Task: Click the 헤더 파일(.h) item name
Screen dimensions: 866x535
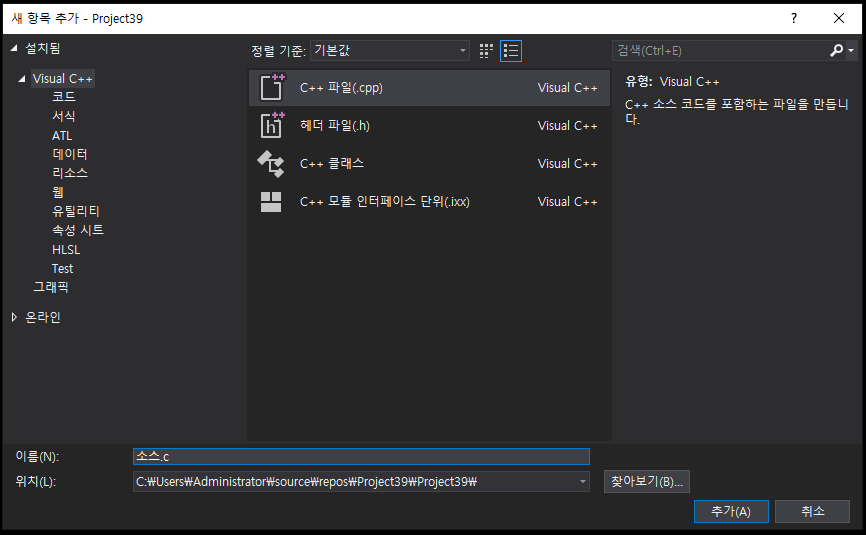Action: [x=335, y=126]
